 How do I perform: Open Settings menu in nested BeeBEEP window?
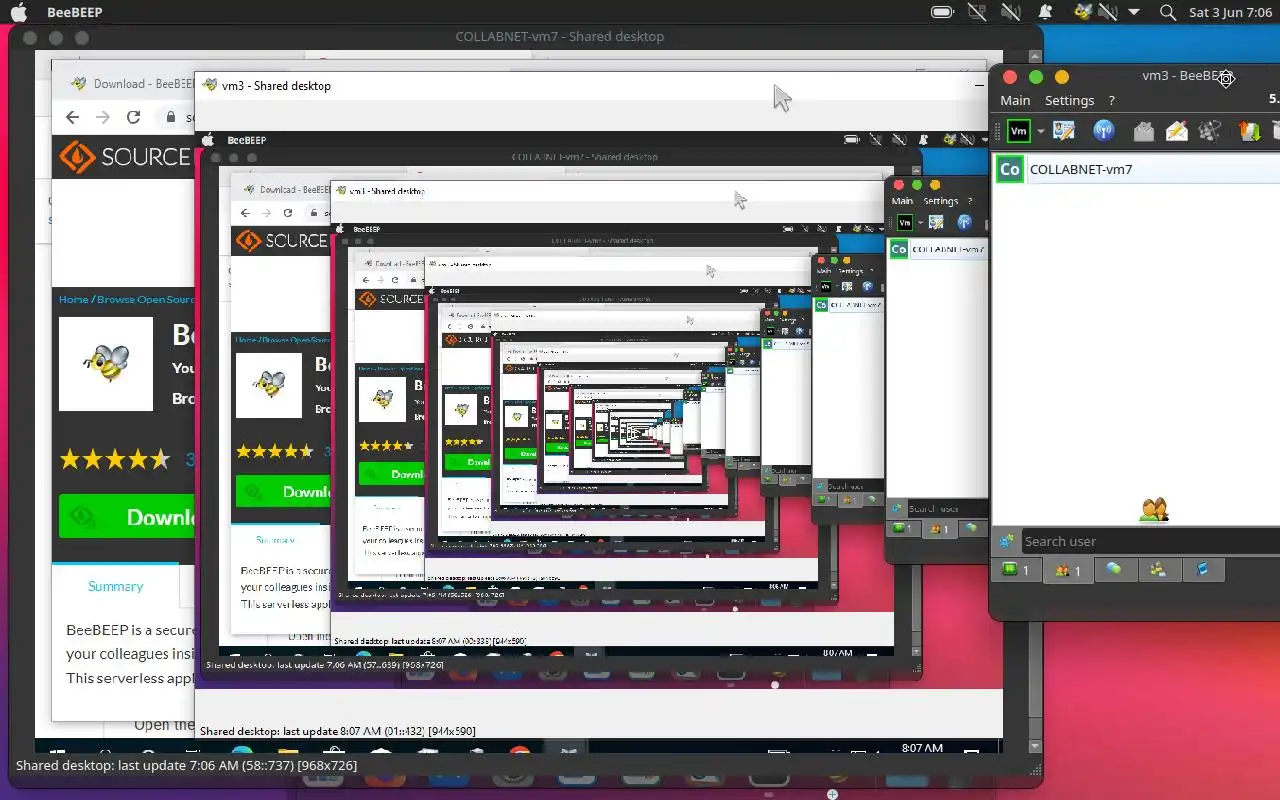pyautogui.click(x=940, y=201)
